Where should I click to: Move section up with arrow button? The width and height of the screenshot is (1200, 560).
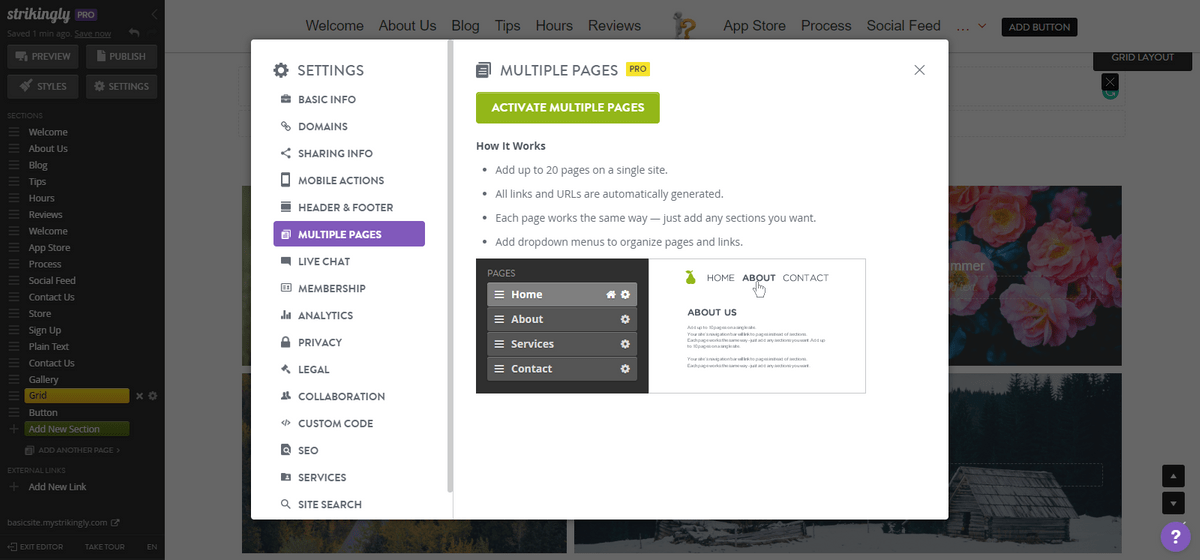pos(1174,475)
